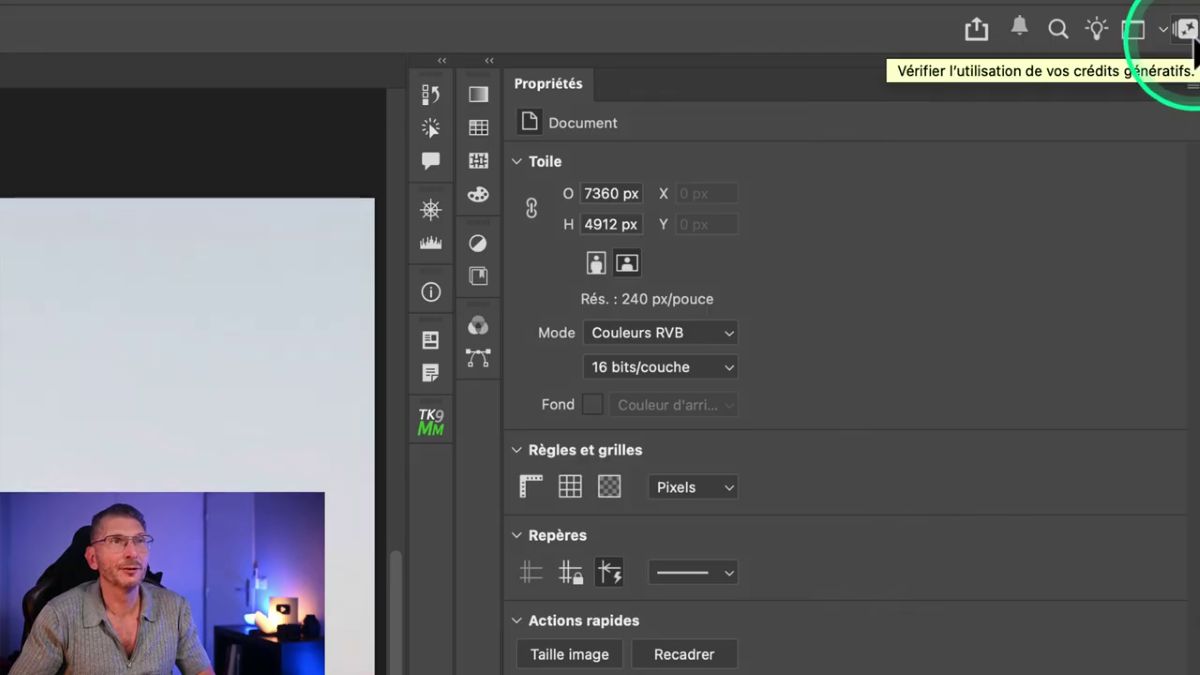Click the X position field
The image size is (1200, 675).
point(707,194)
